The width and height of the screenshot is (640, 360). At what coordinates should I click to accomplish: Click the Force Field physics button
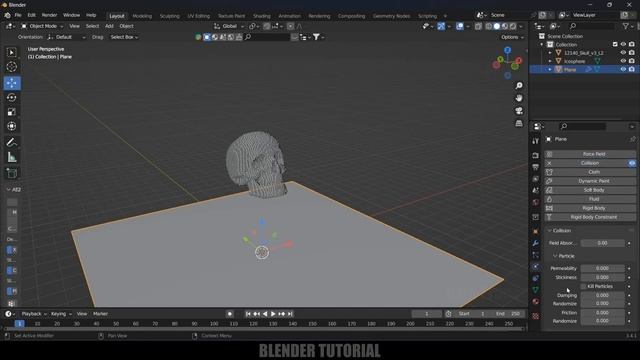click(590, 154)
